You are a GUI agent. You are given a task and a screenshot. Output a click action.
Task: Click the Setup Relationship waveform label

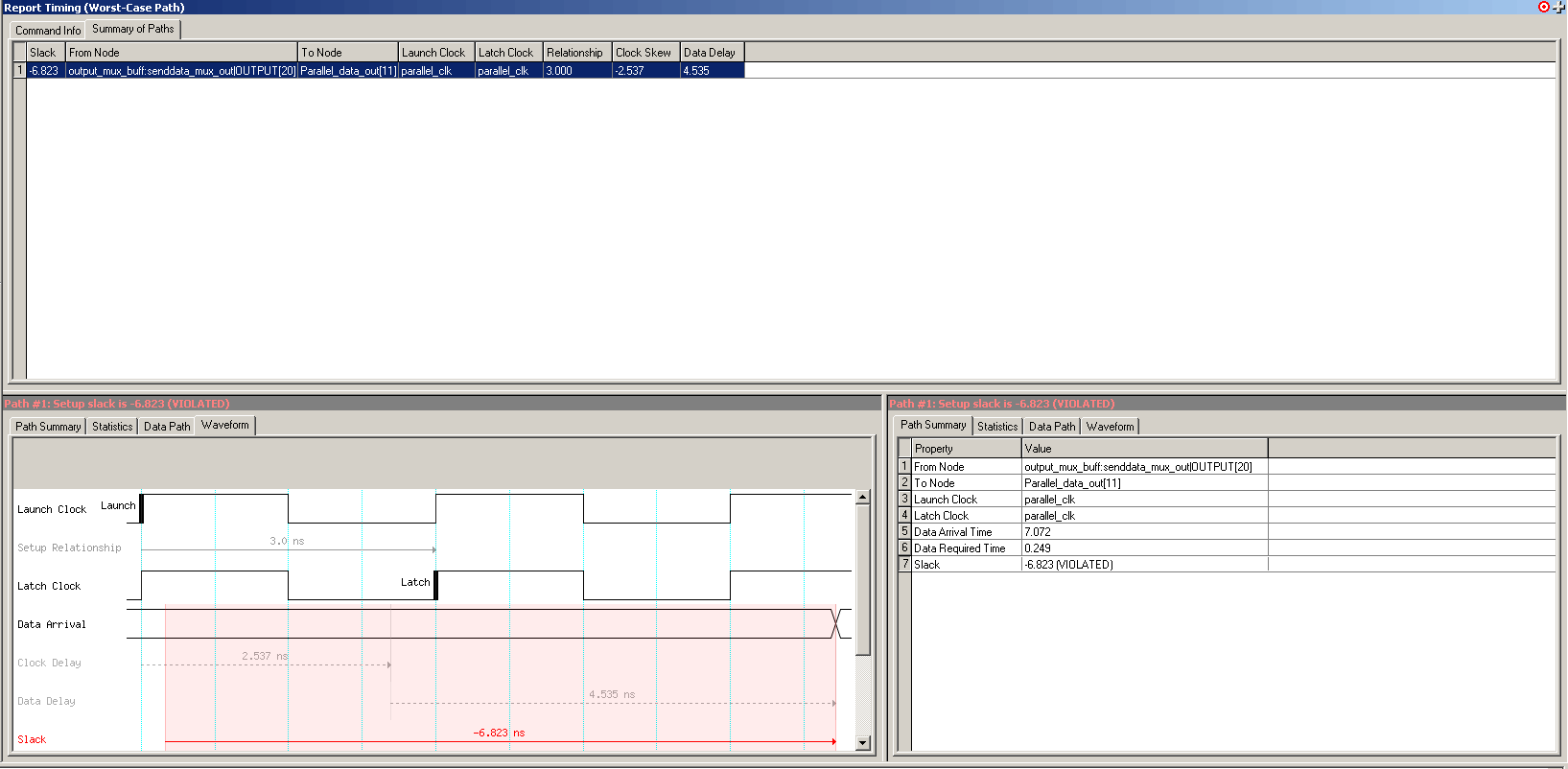coord(69,548)
